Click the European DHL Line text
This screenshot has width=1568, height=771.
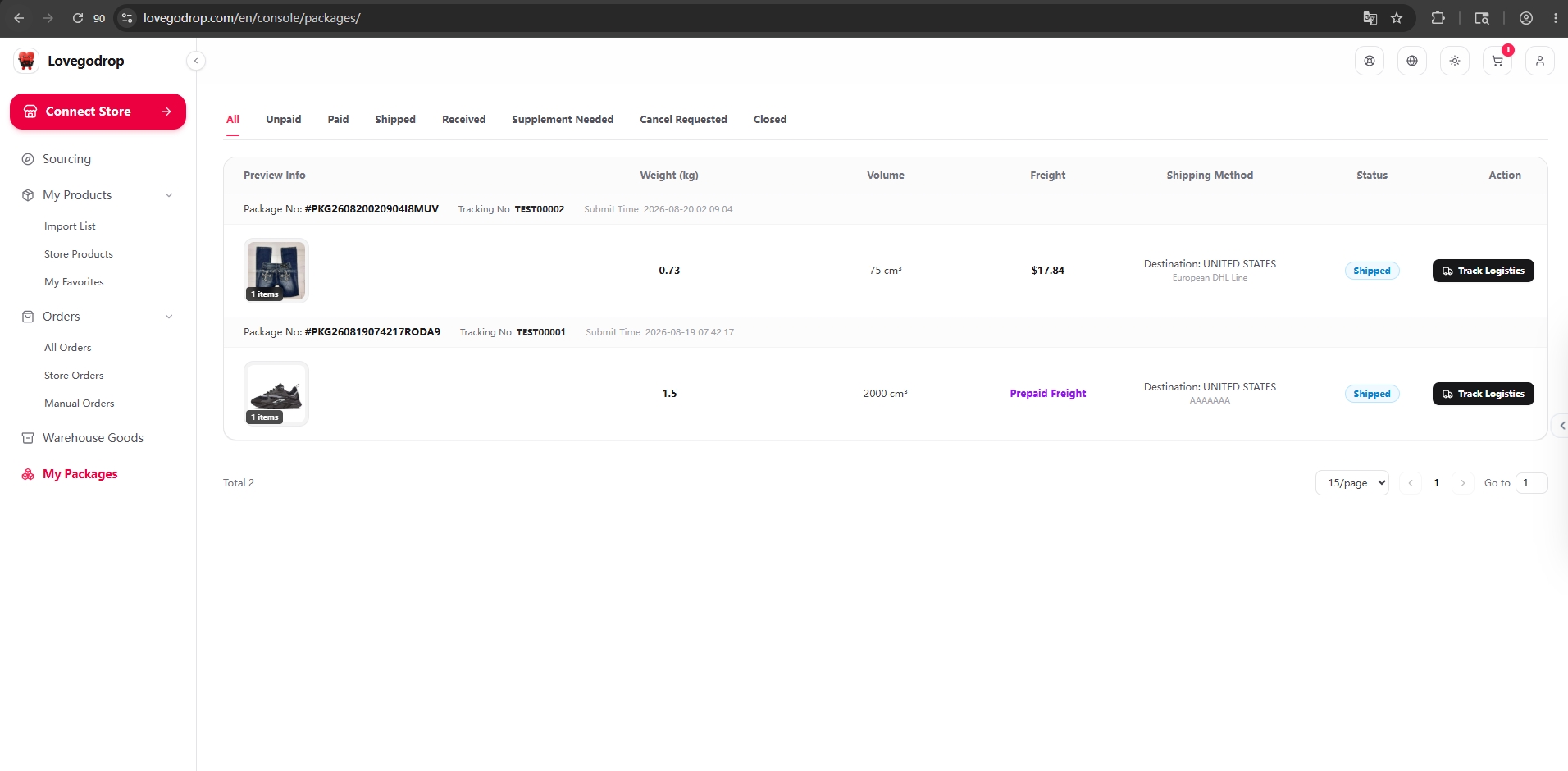pos(1210,278)
